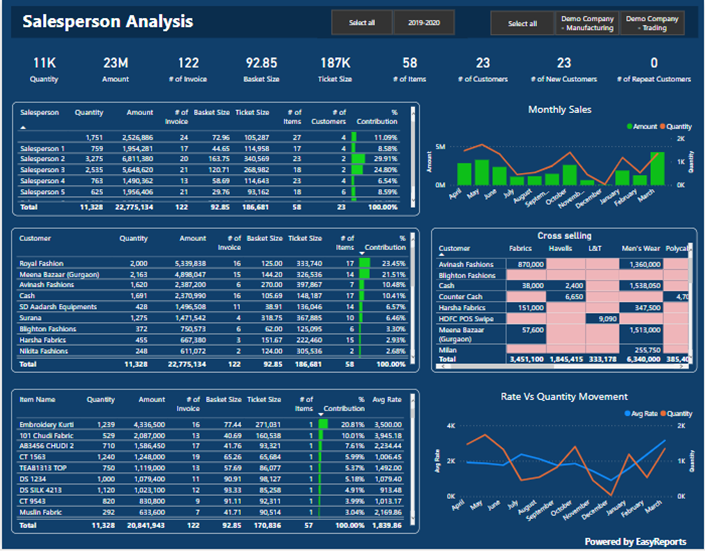Select the Salesperson 2 row

209,159
